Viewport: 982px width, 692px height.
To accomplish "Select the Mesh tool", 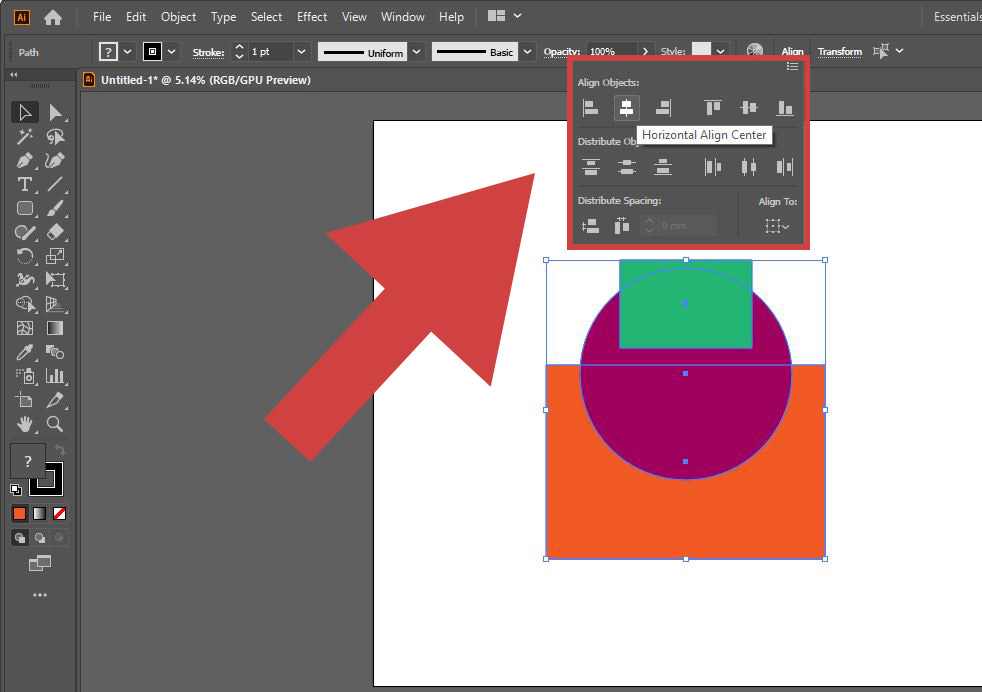I will [x=25, y=328].
